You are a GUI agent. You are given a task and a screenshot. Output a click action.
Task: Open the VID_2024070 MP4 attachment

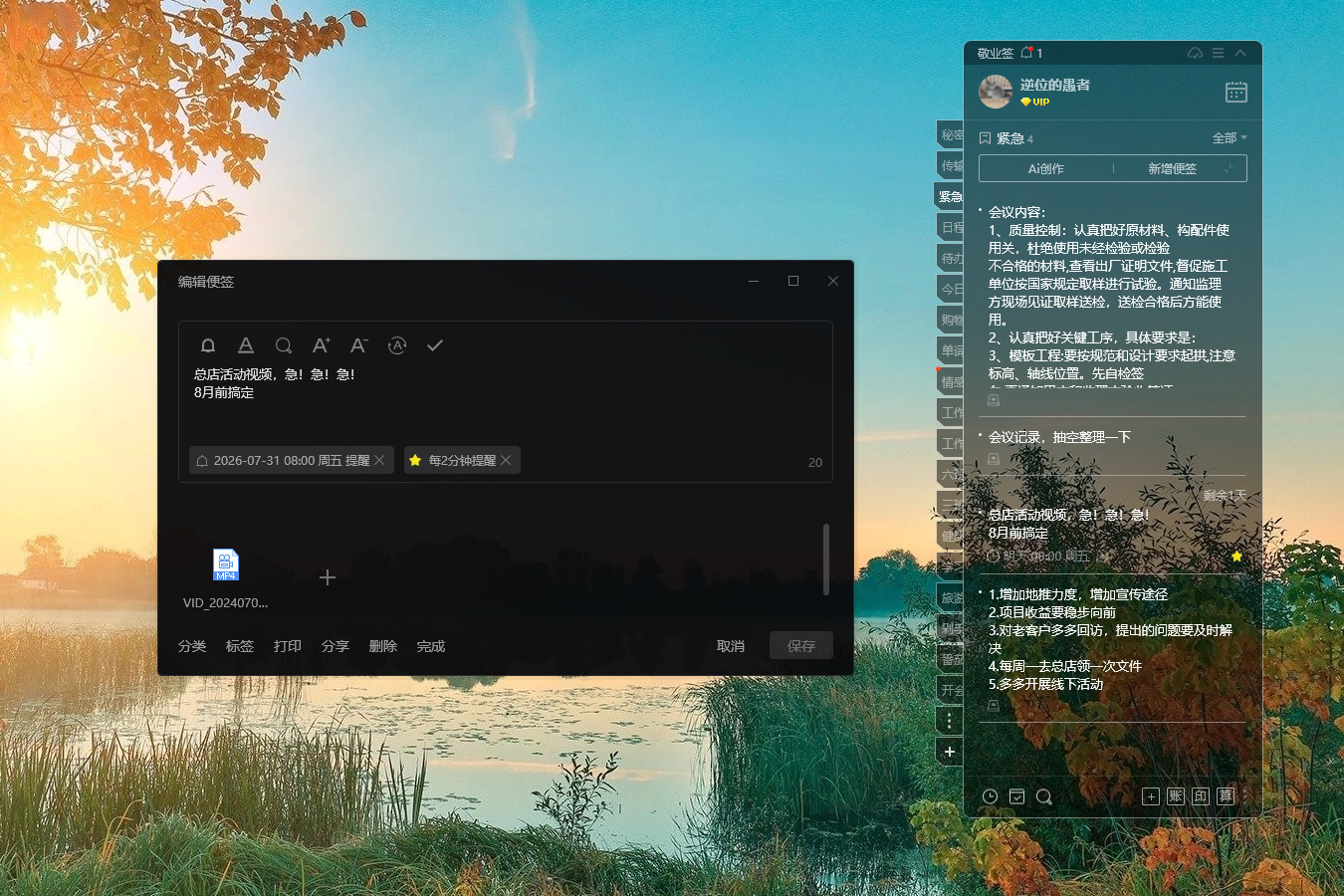[x=226, y=565]
